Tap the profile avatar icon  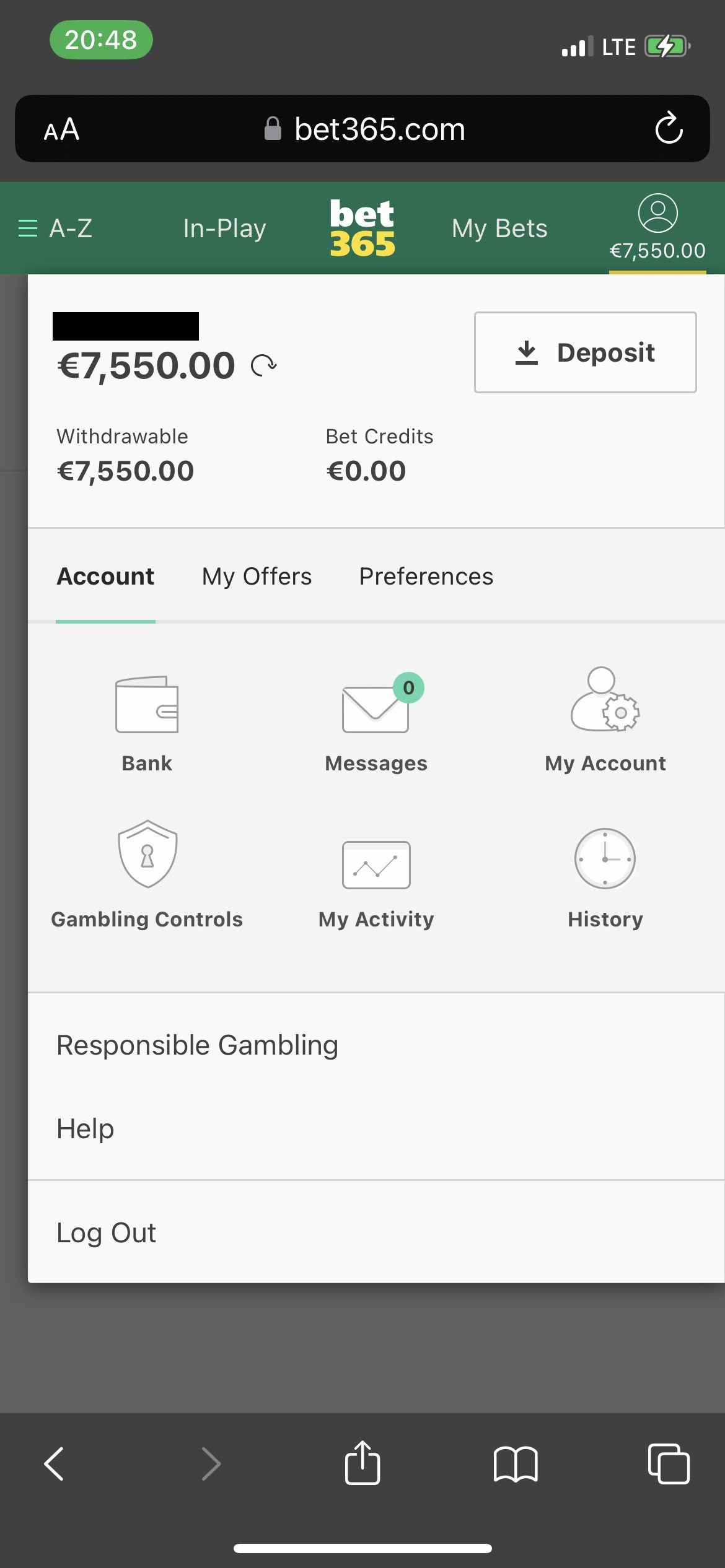tap(657, 214)
